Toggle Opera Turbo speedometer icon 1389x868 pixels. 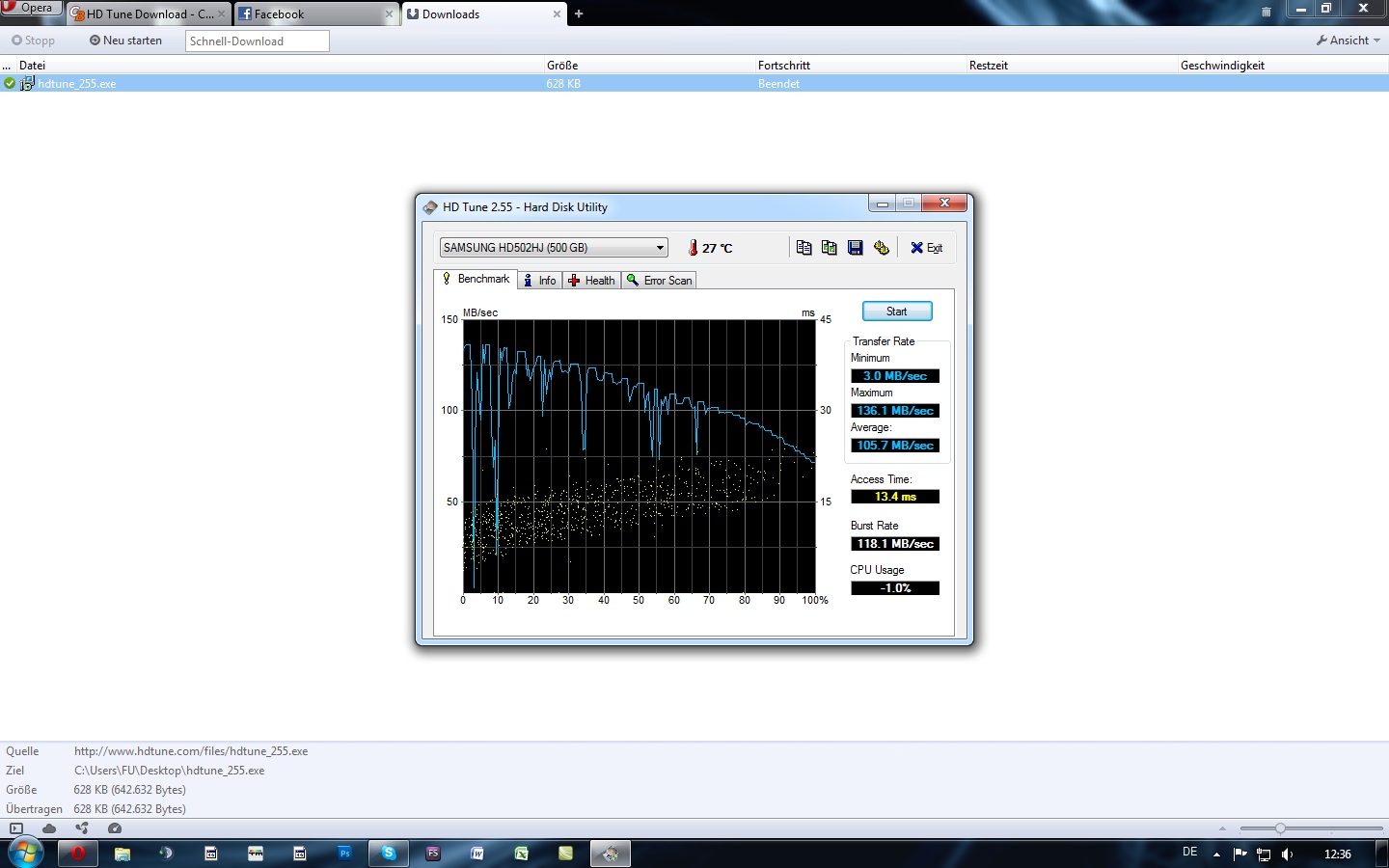click(x=115, y=828)
